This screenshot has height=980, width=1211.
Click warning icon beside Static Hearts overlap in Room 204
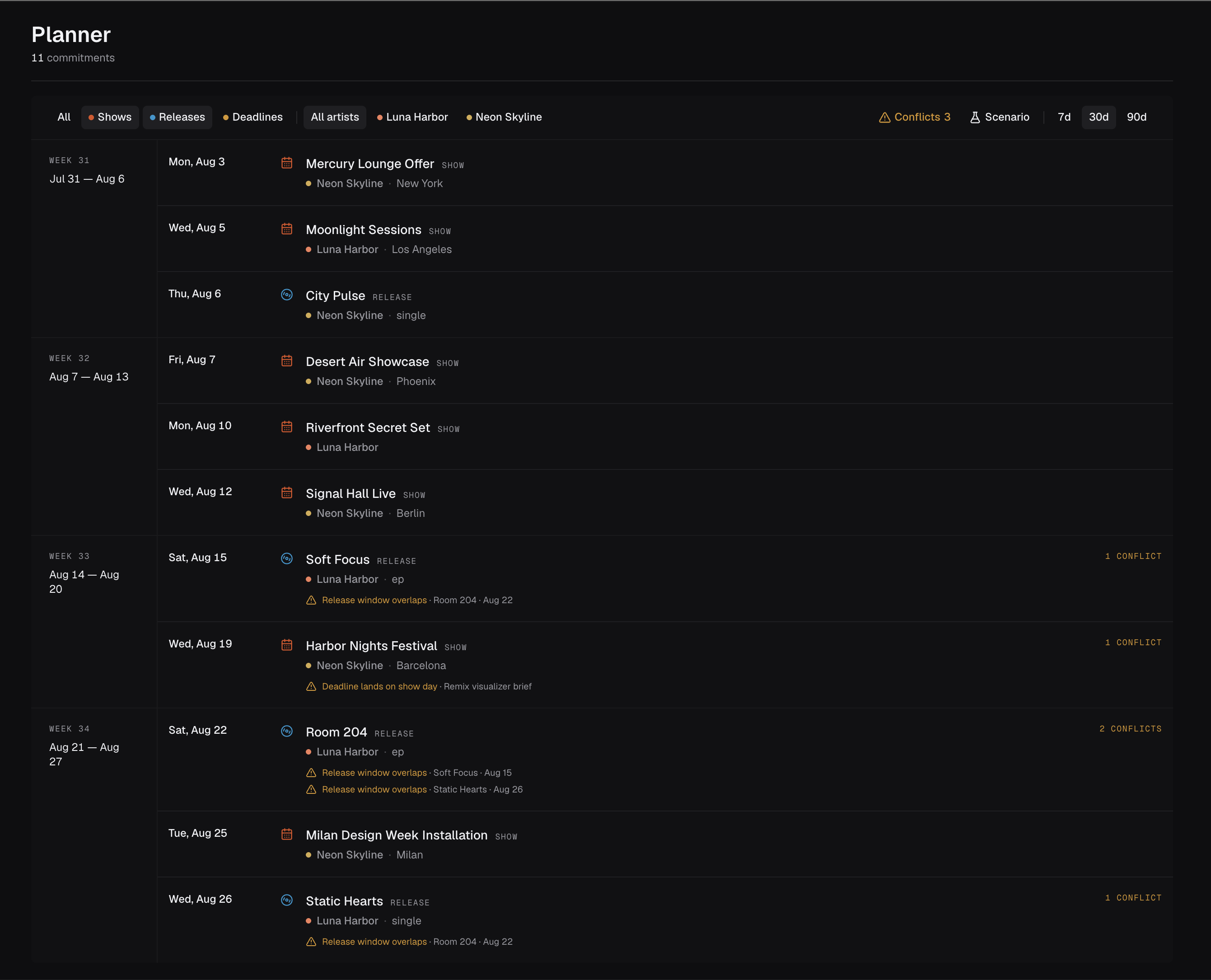(x=311, y=790)
